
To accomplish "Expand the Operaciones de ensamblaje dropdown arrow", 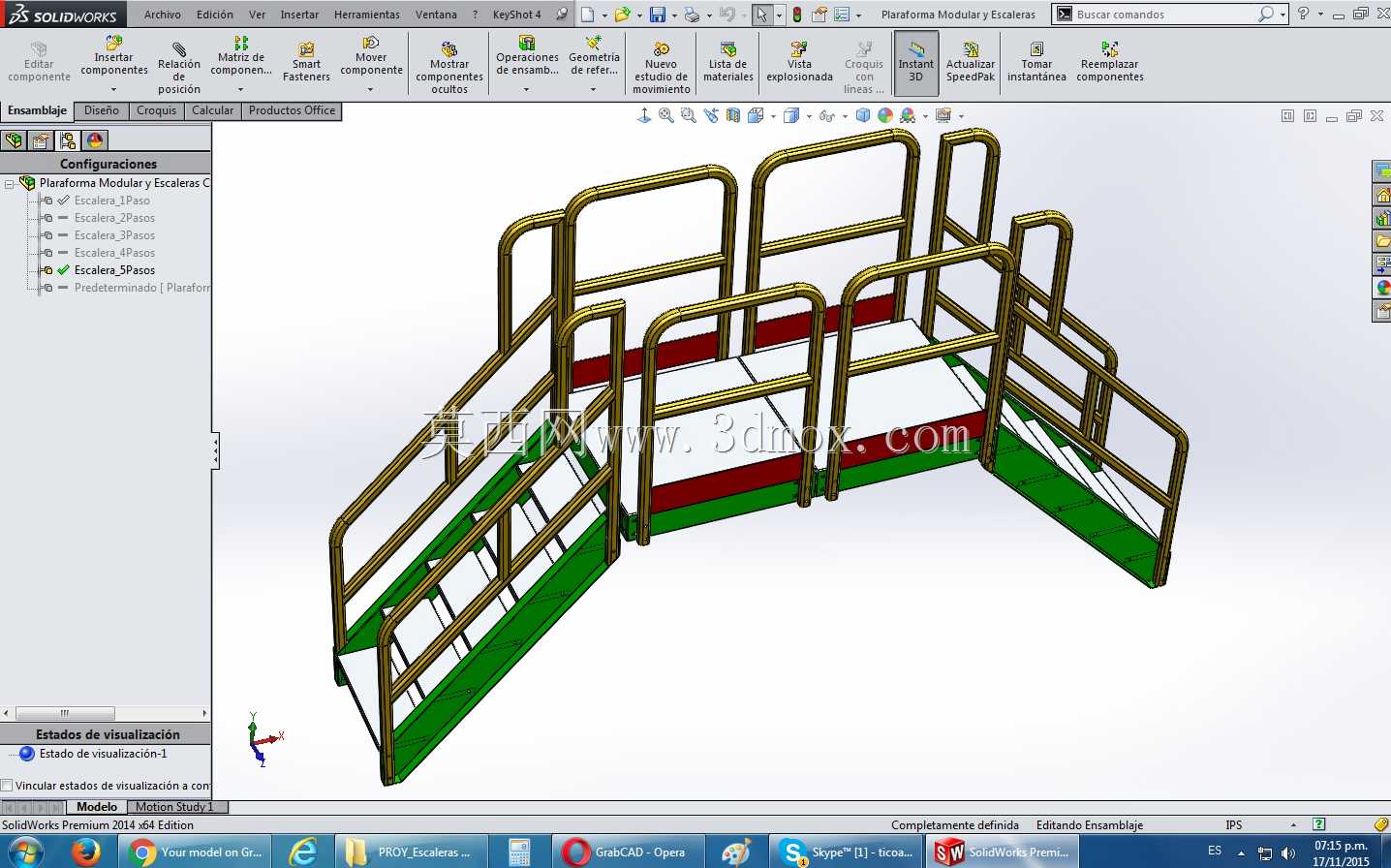I will point(527,89).
